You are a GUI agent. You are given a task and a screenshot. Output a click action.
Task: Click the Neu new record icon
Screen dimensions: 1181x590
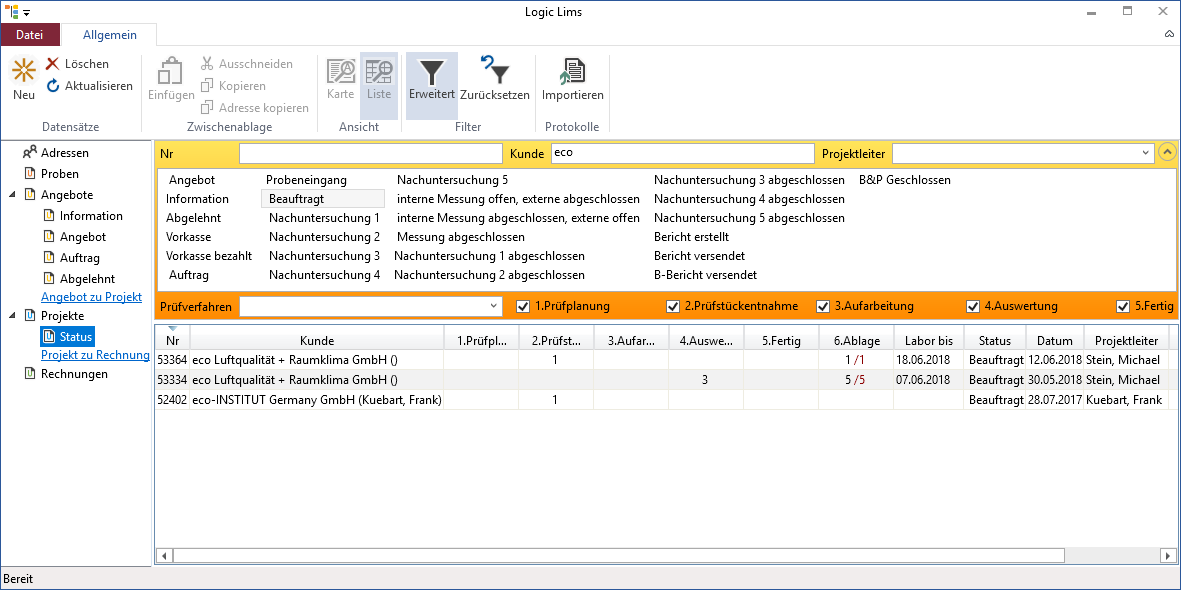coord(24,70)
